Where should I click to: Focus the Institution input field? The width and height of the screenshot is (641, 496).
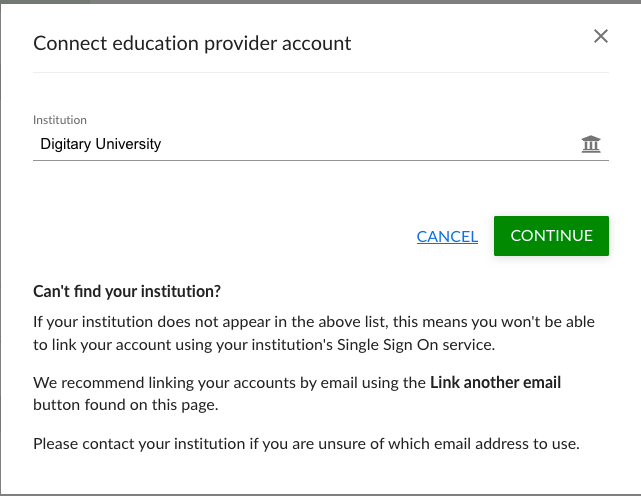point(300,144)
